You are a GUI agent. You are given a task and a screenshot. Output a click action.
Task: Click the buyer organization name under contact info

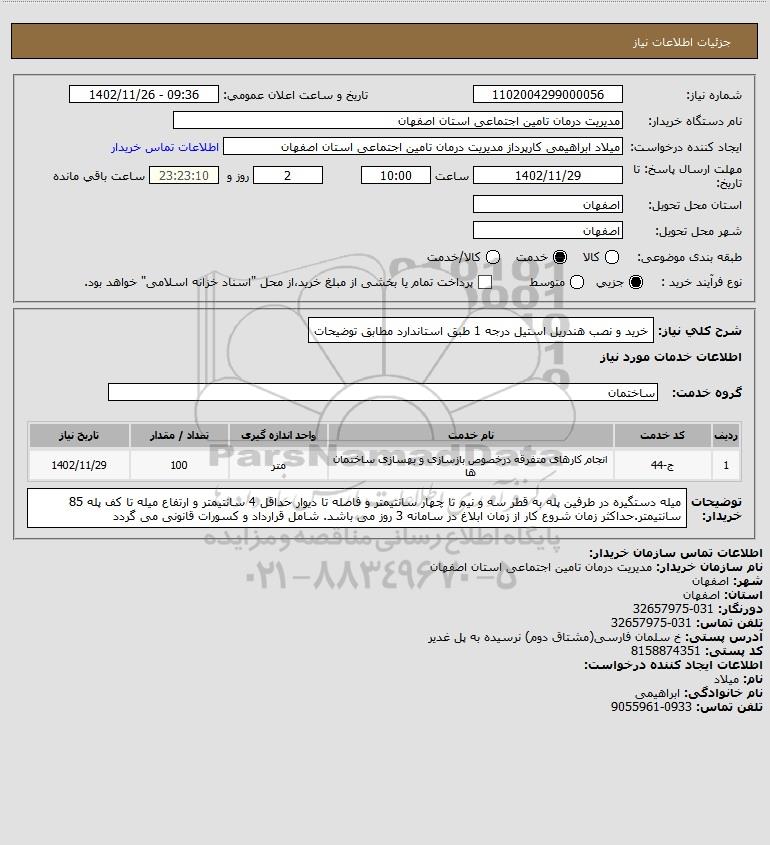[540, 567]
